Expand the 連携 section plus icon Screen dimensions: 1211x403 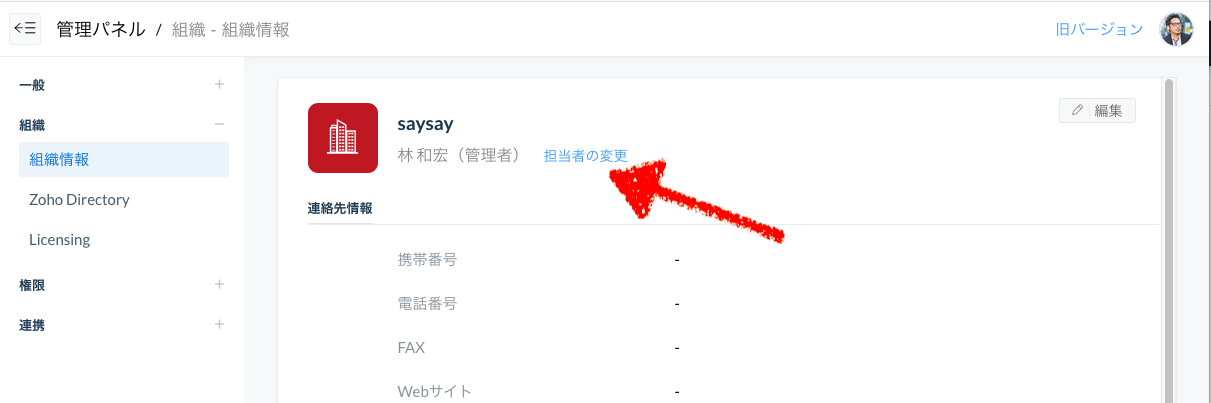coord(219,324)
